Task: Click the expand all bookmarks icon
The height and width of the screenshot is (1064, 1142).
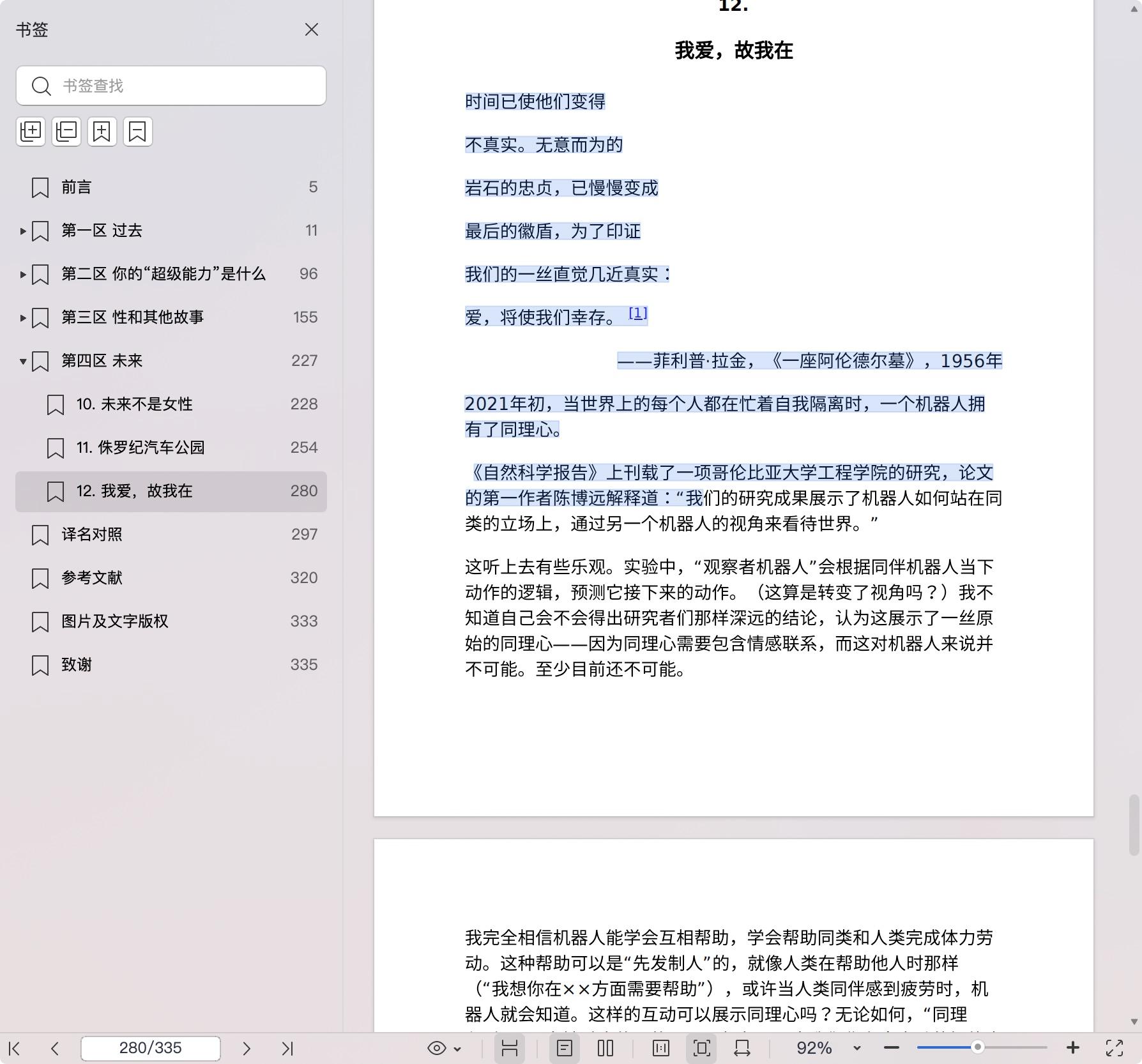Action: pos(31,132)
